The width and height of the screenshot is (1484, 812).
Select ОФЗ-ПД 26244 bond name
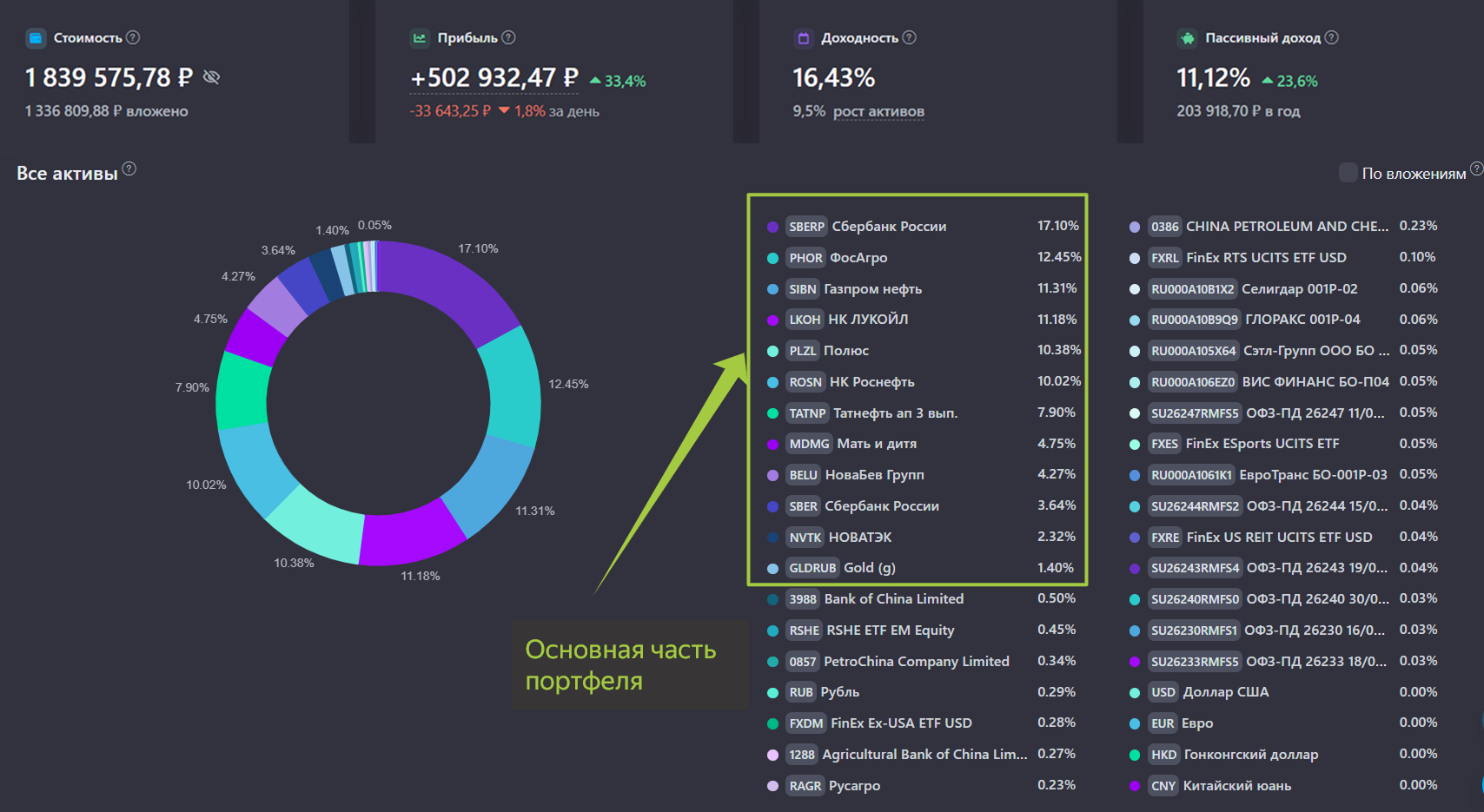click(1318, 506)
